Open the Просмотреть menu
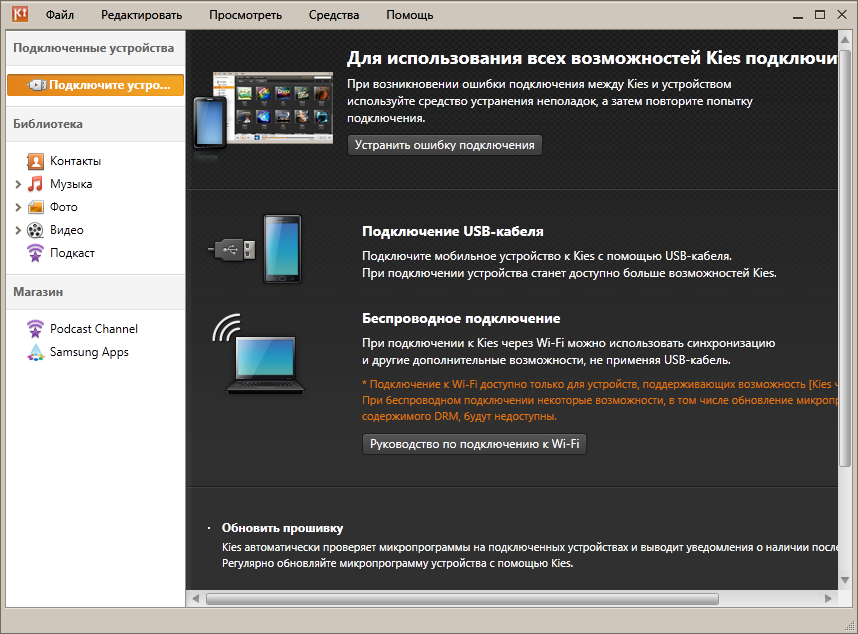 tap(245, 15)
